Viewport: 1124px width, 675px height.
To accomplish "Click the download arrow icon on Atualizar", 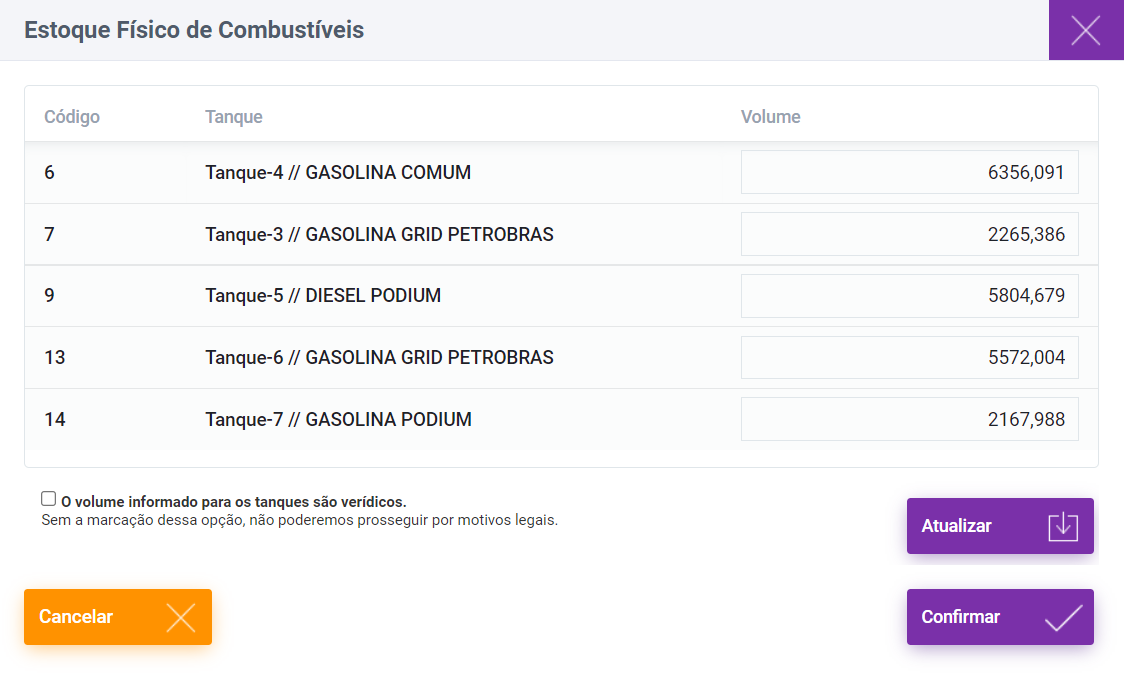I will 1062,526.
